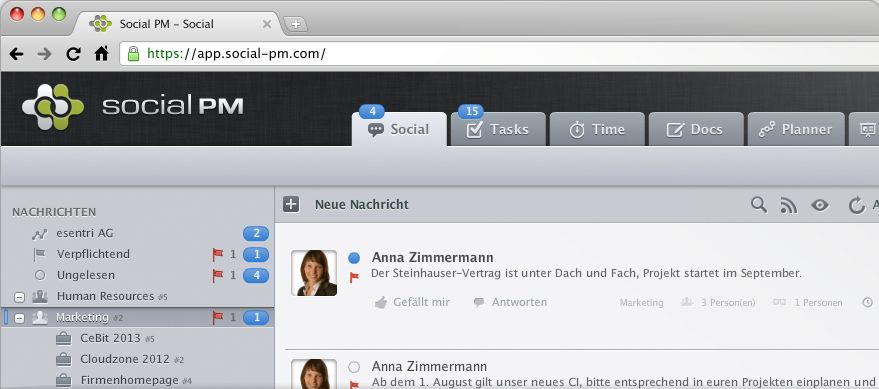The width and height of the screenshot is (879, 389).
Task: Click the Social tab badge showing 4
Action: (x=371, y=111)
